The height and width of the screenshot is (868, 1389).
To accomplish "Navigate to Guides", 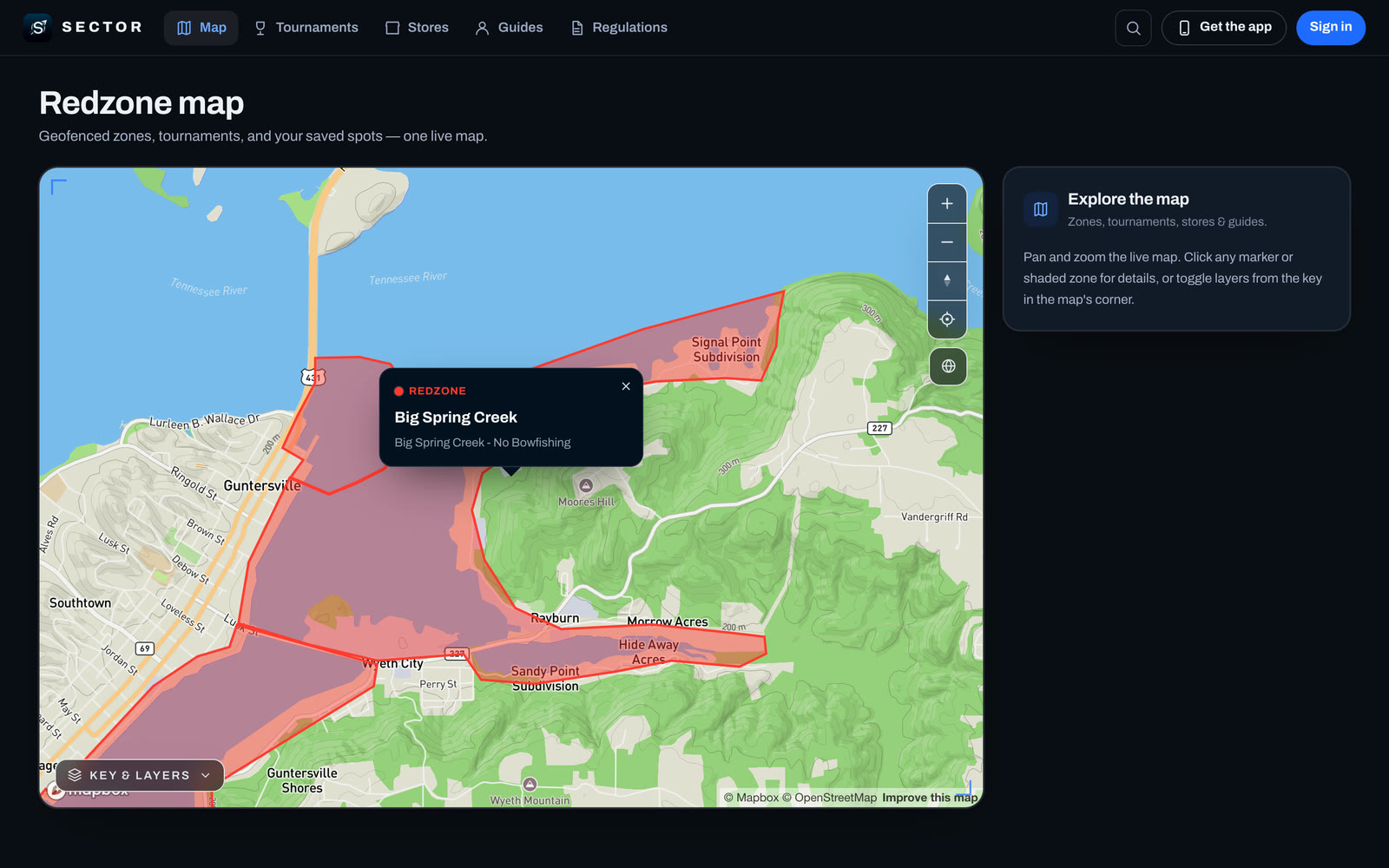I will tap(509, 28).
